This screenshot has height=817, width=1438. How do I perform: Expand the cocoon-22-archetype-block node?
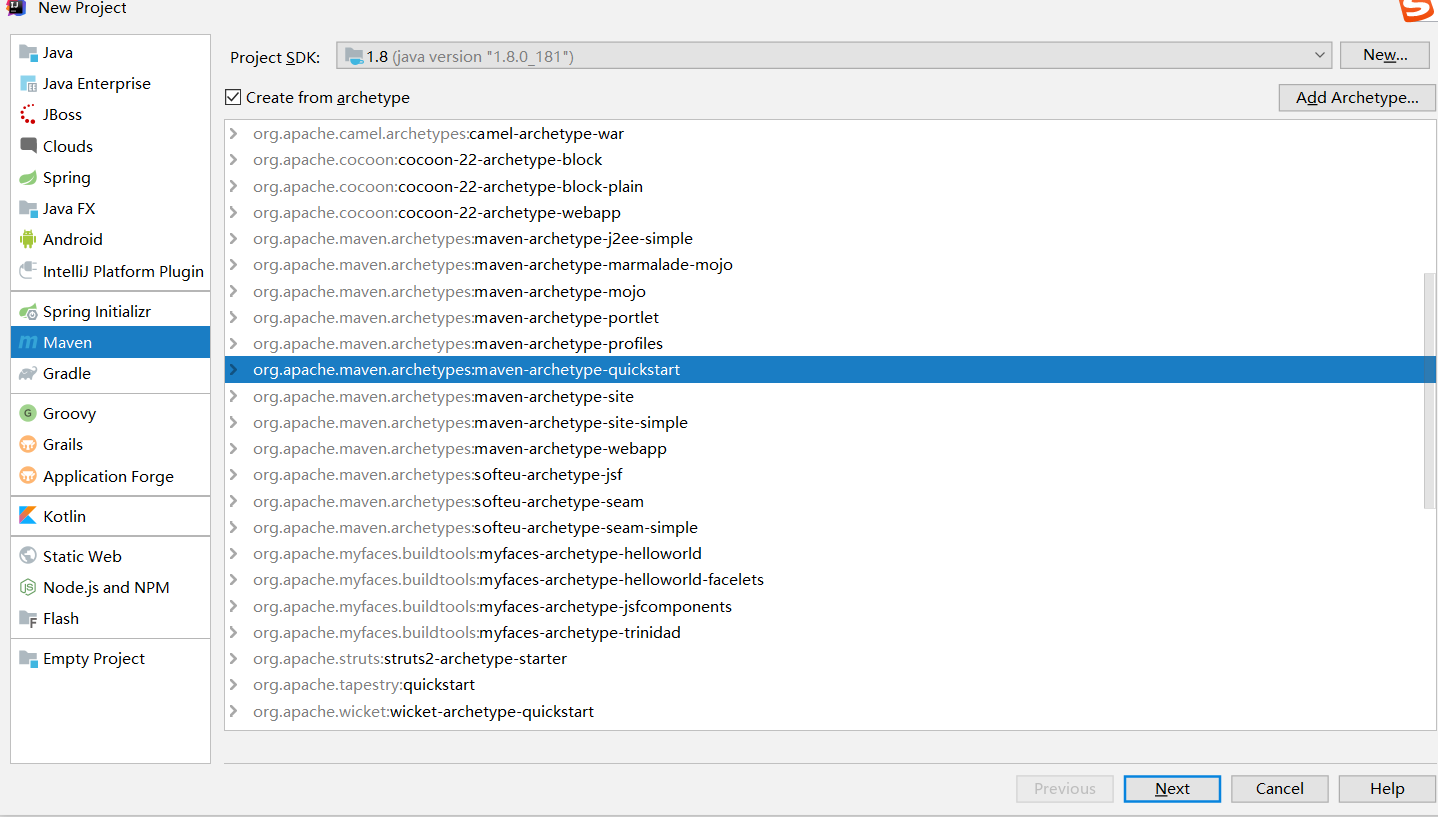234,160
